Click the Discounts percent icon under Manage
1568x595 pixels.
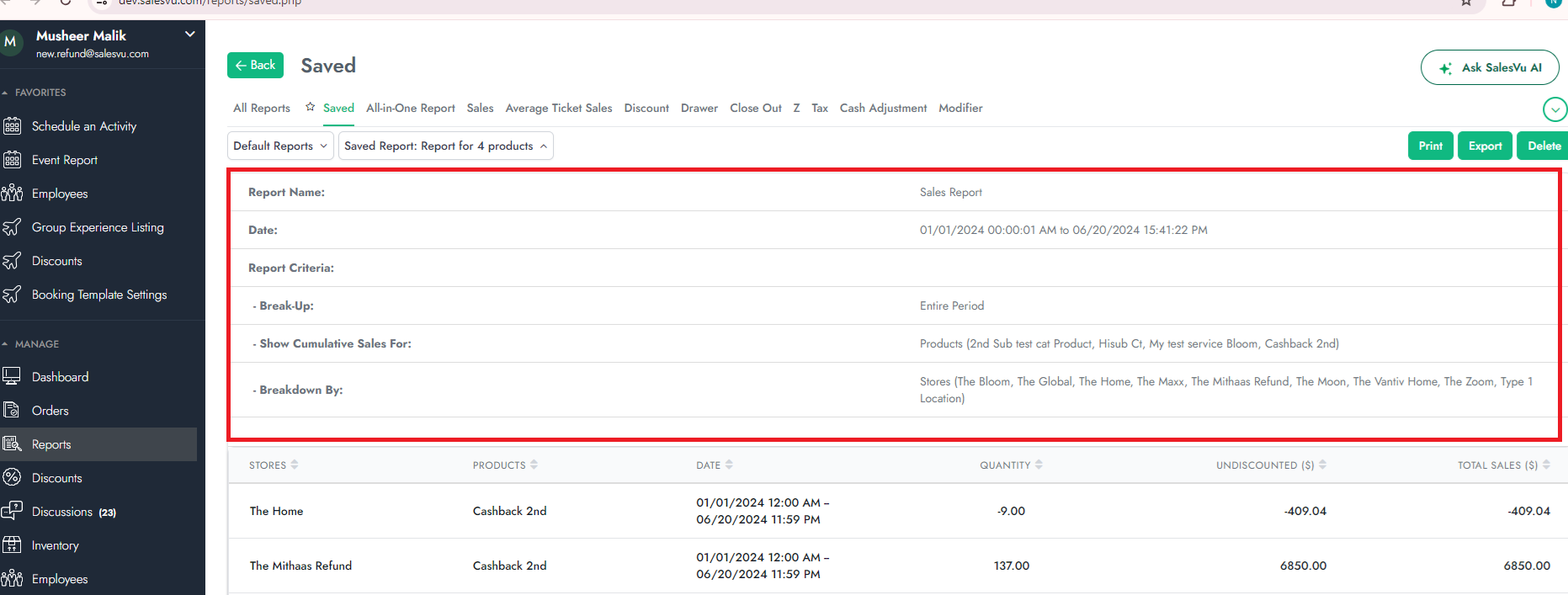click(12, 478)
